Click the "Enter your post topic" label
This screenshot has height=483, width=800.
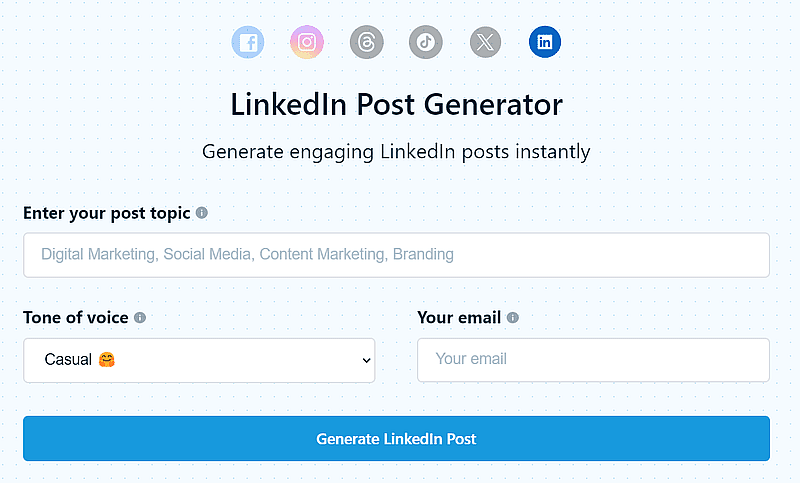click(107, 213)
